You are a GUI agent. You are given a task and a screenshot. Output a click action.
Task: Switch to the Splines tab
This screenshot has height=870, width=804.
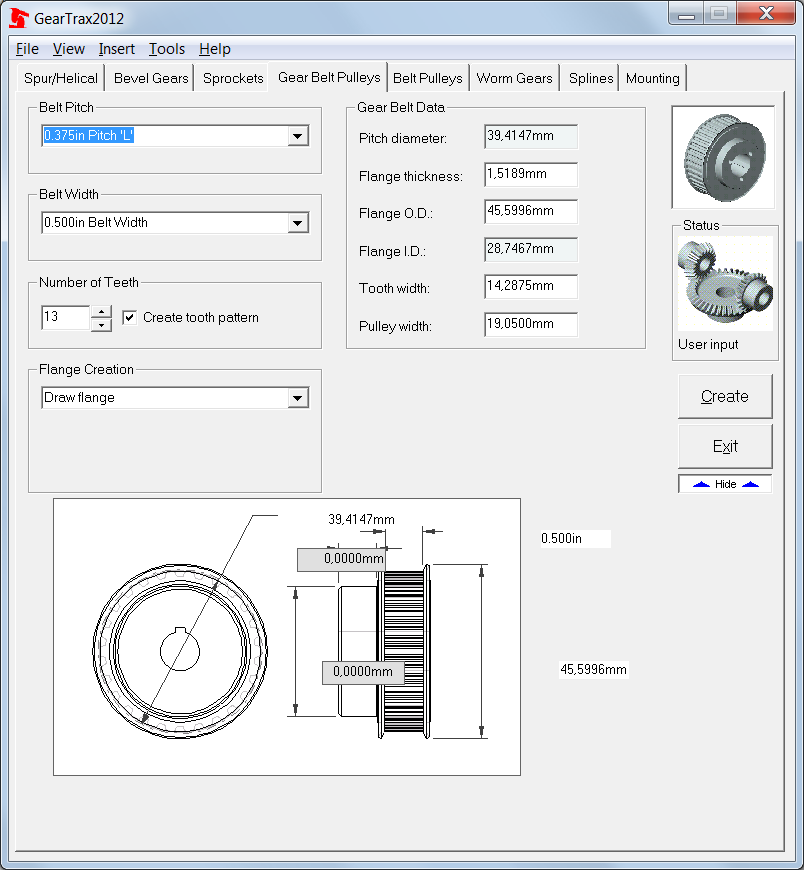tap(591, 78)
